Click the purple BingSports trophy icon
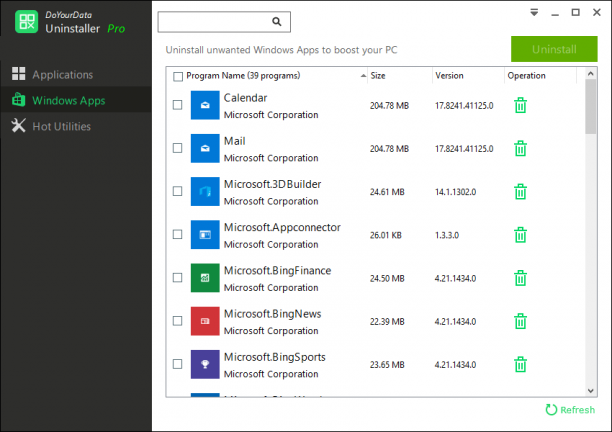This screenshot has width=612, height=432. click(205, 364)
